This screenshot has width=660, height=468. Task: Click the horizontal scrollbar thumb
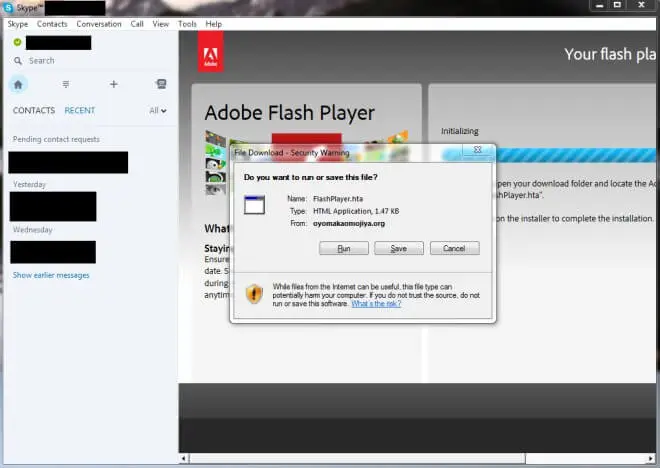click(357, 458)
